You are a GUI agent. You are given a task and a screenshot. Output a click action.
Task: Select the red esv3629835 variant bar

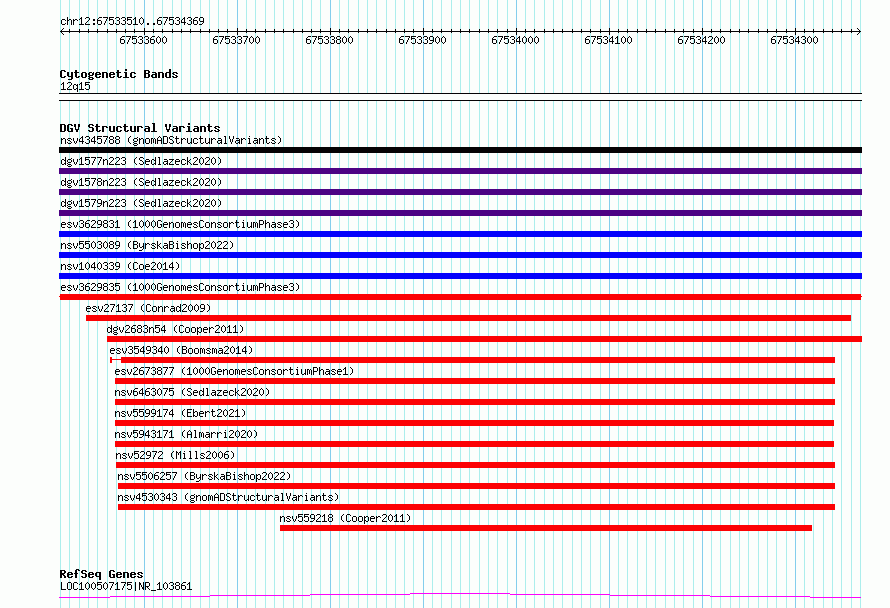click(460, 297)
